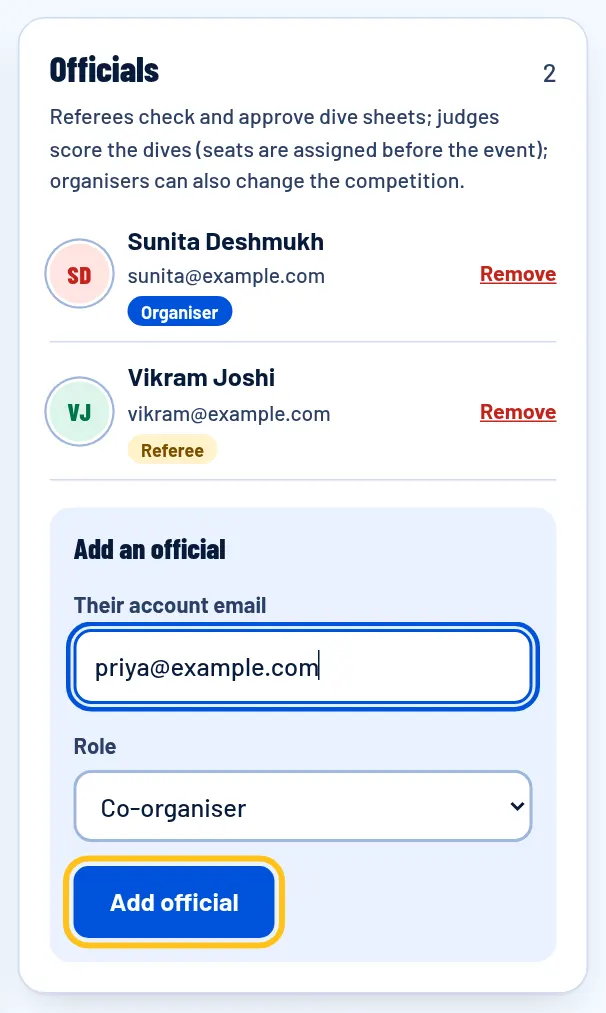Click the Add official button
This screenshot has width=606, height=1013.
click(x=174, y=902)
